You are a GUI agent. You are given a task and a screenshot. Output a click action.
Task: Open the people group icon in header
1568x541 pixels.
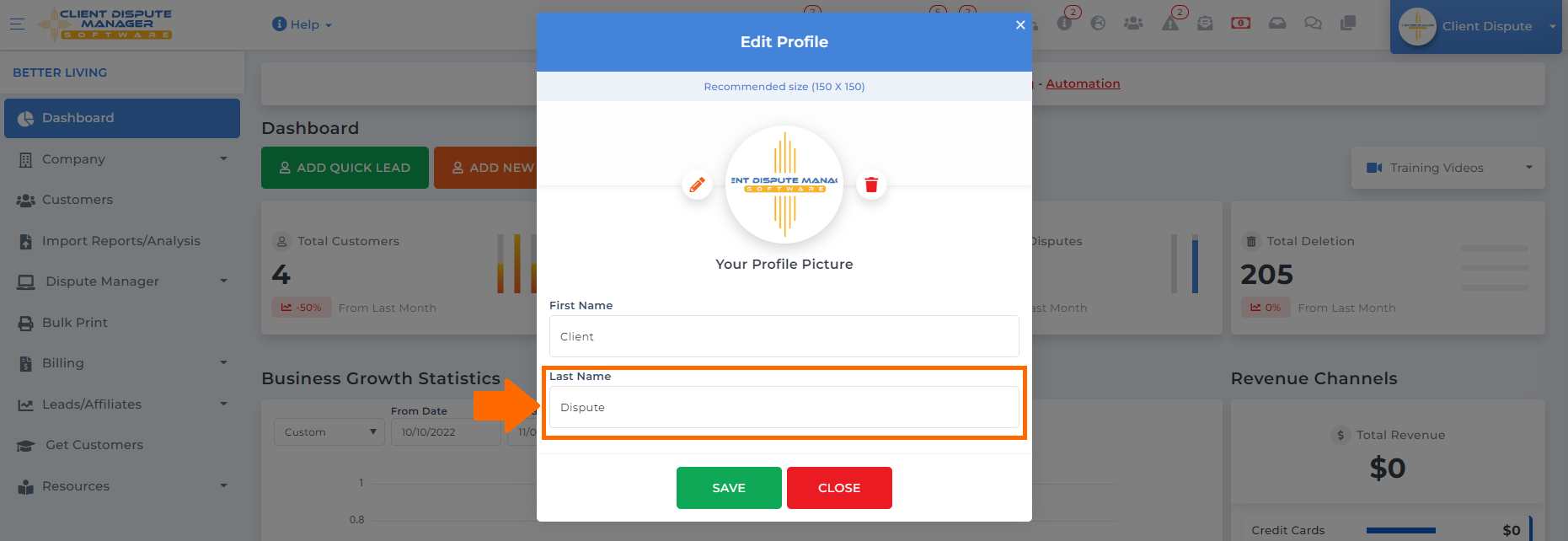pos(1133,24)
